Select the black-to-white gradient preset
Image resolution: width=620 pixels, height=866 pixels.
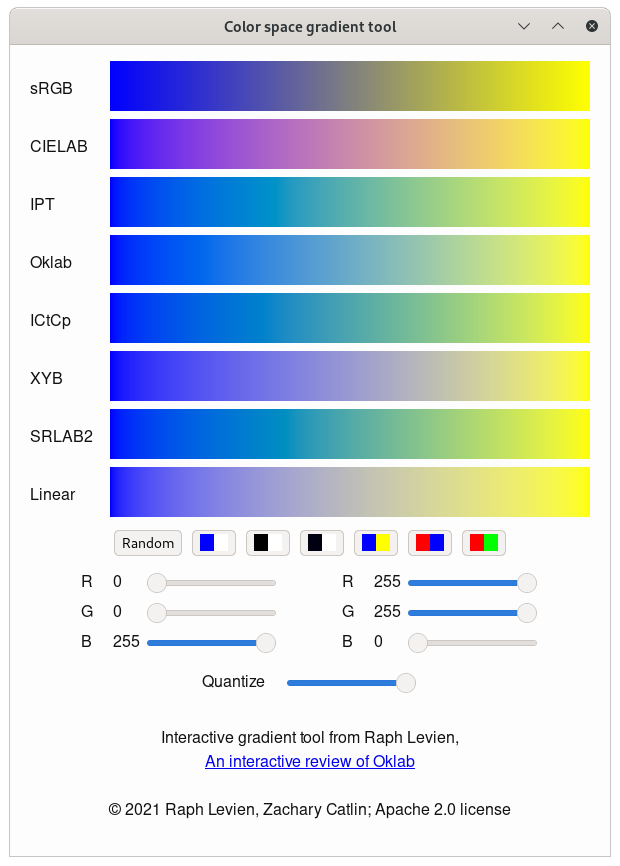(x=266, y=543)
